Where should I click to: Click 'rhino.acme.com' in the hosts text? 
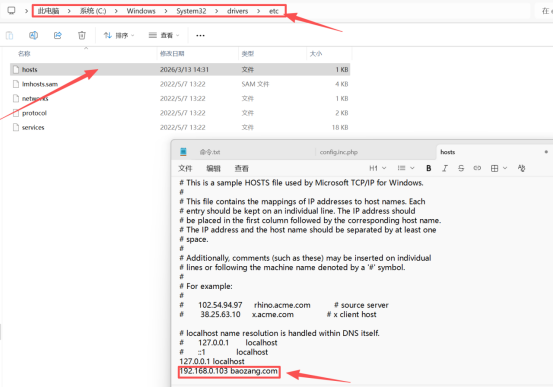[282, 305]
